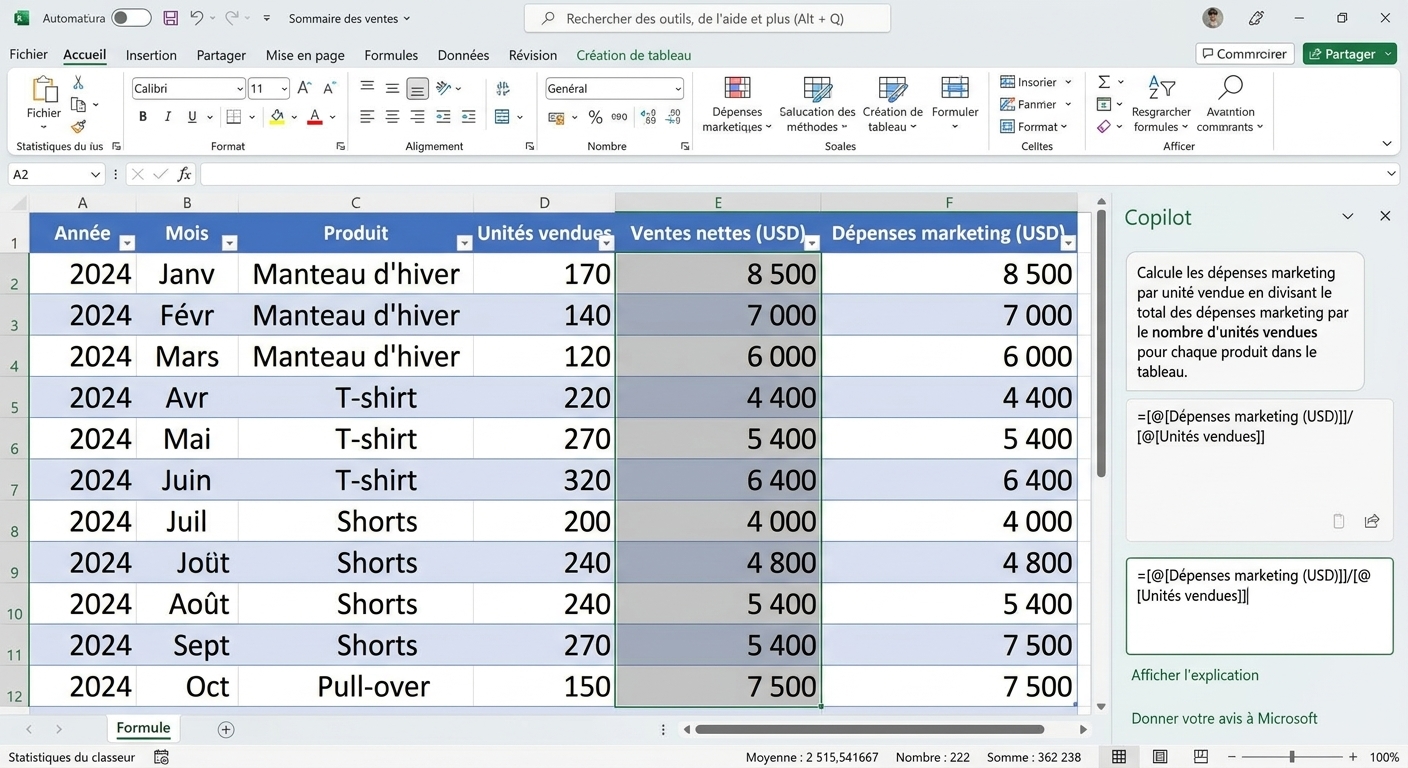Click the wrap text icon

[x=503, y=88]
